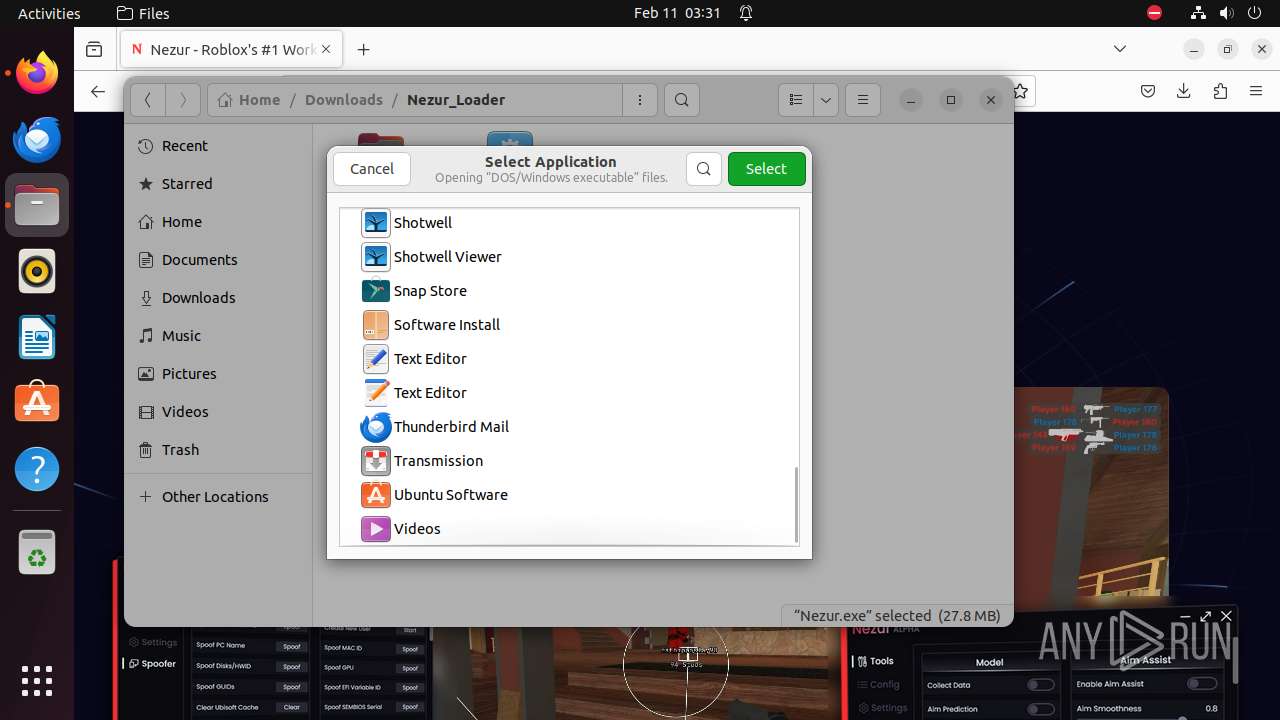
Task: Open Trash from the dock
Action: pos(37,551)
